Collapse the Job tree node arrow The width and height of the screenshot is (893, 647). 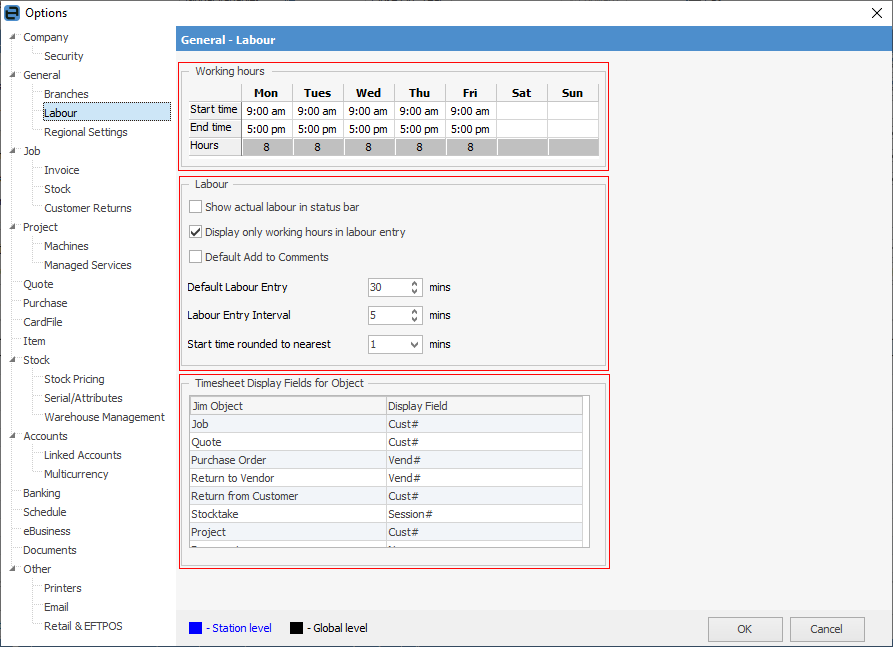13,152
